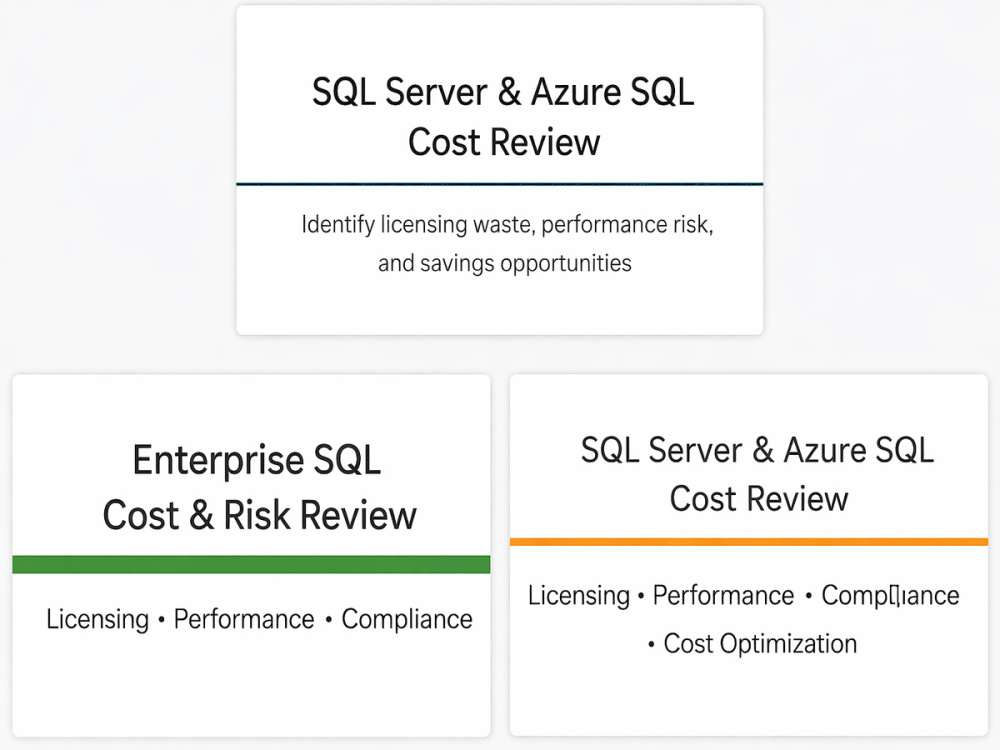
Task: Click "Cost Review" heading line in top card
Action: 504,142
